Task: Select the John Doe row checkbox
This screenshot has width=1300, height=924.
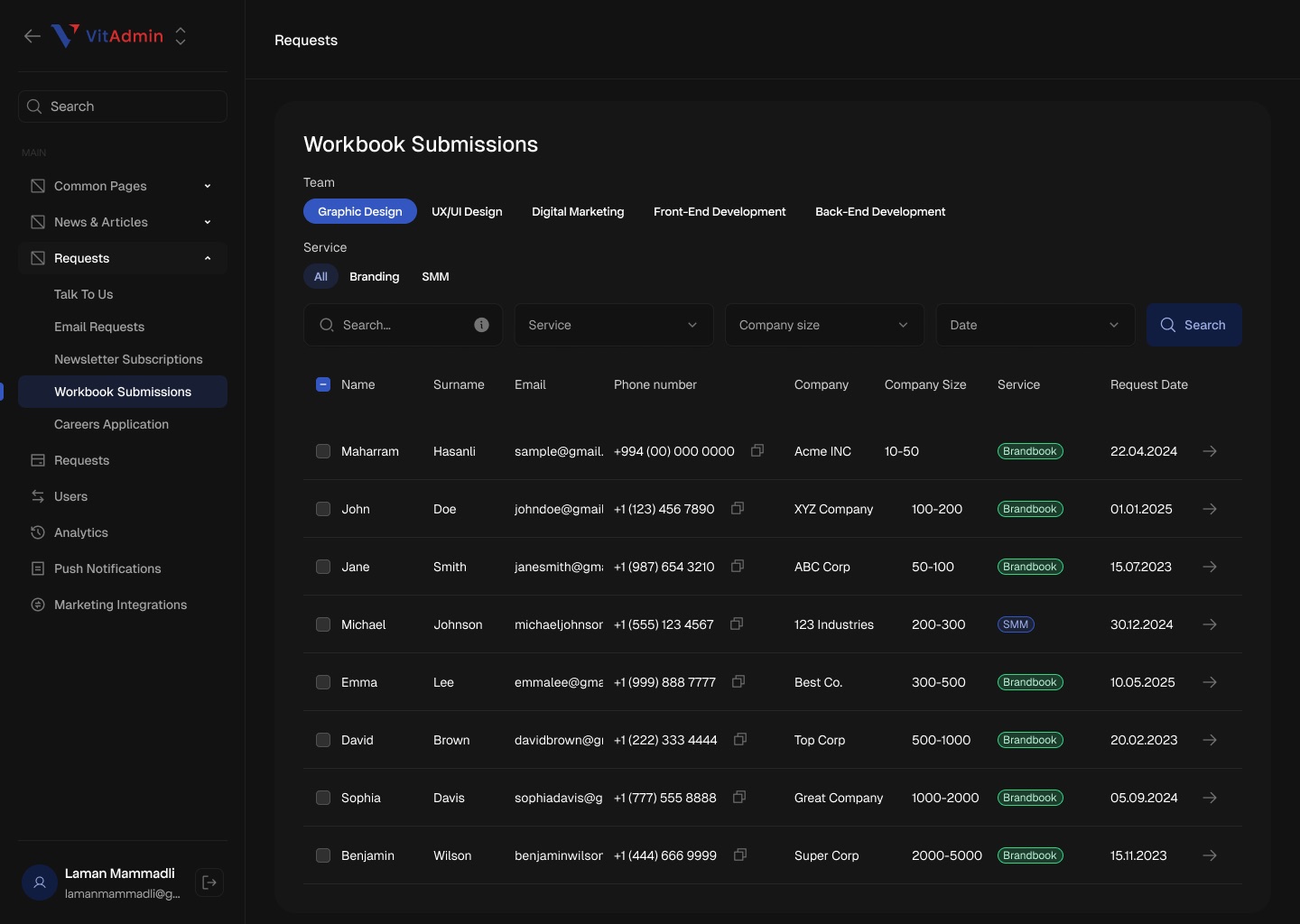Action: click(323, 509)
